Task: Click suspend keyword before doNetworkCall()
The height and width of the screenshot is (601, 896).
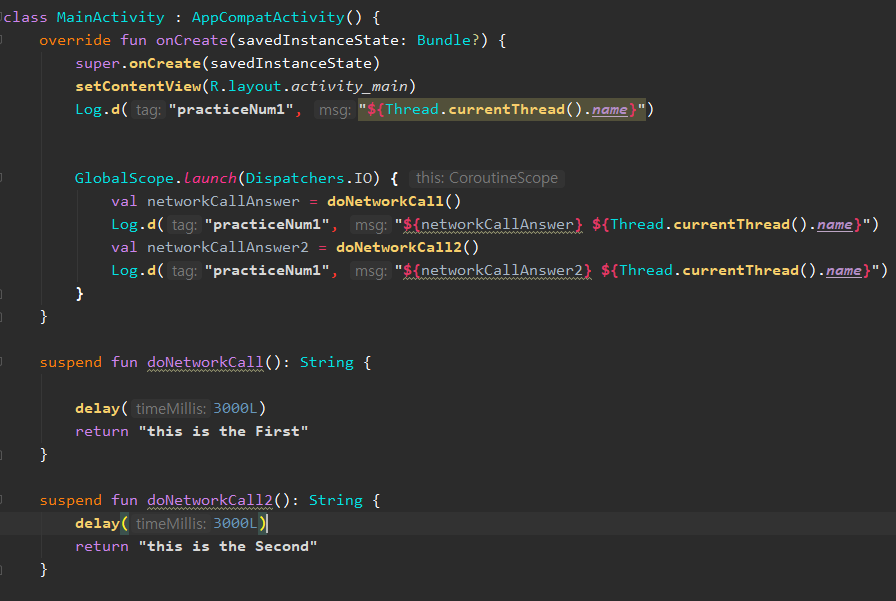Action: (x=70, y=362)
